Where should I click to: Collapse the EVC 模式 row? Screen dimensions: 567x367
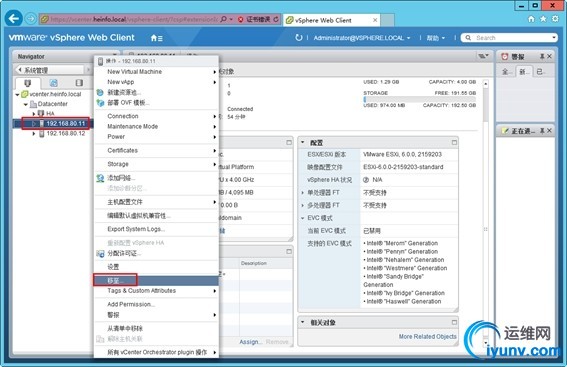click(303, 218)
